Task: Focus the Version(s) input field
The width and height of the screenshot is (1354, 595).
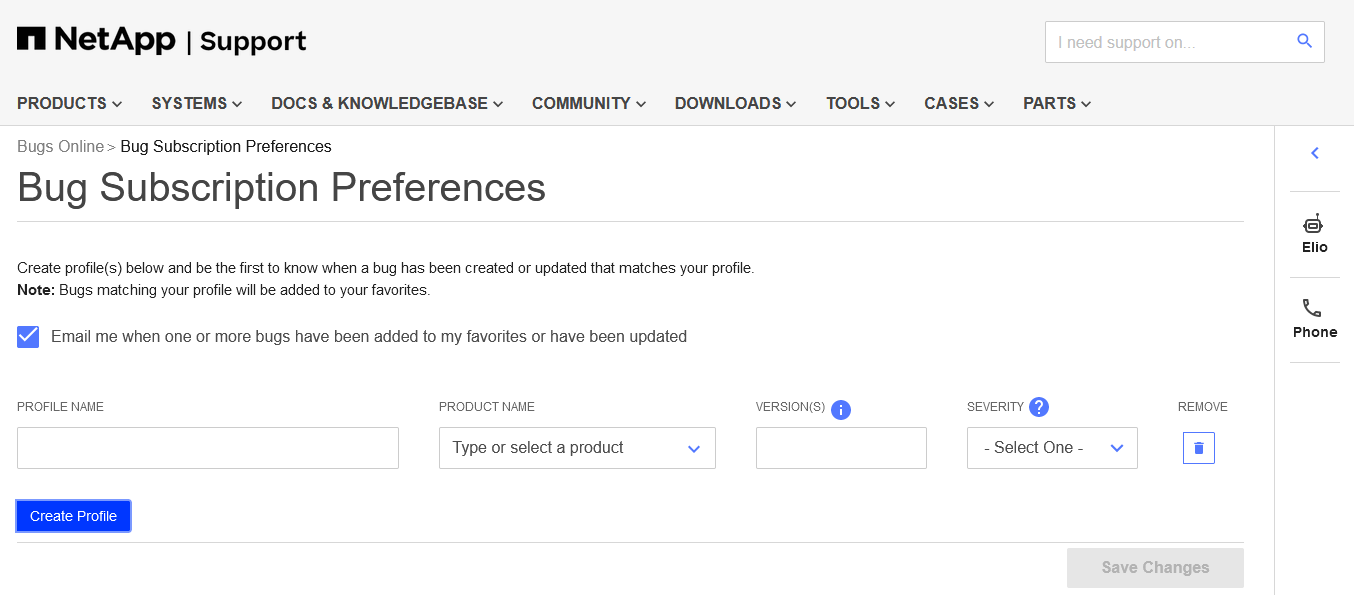Action: click(x=841, y=448)
